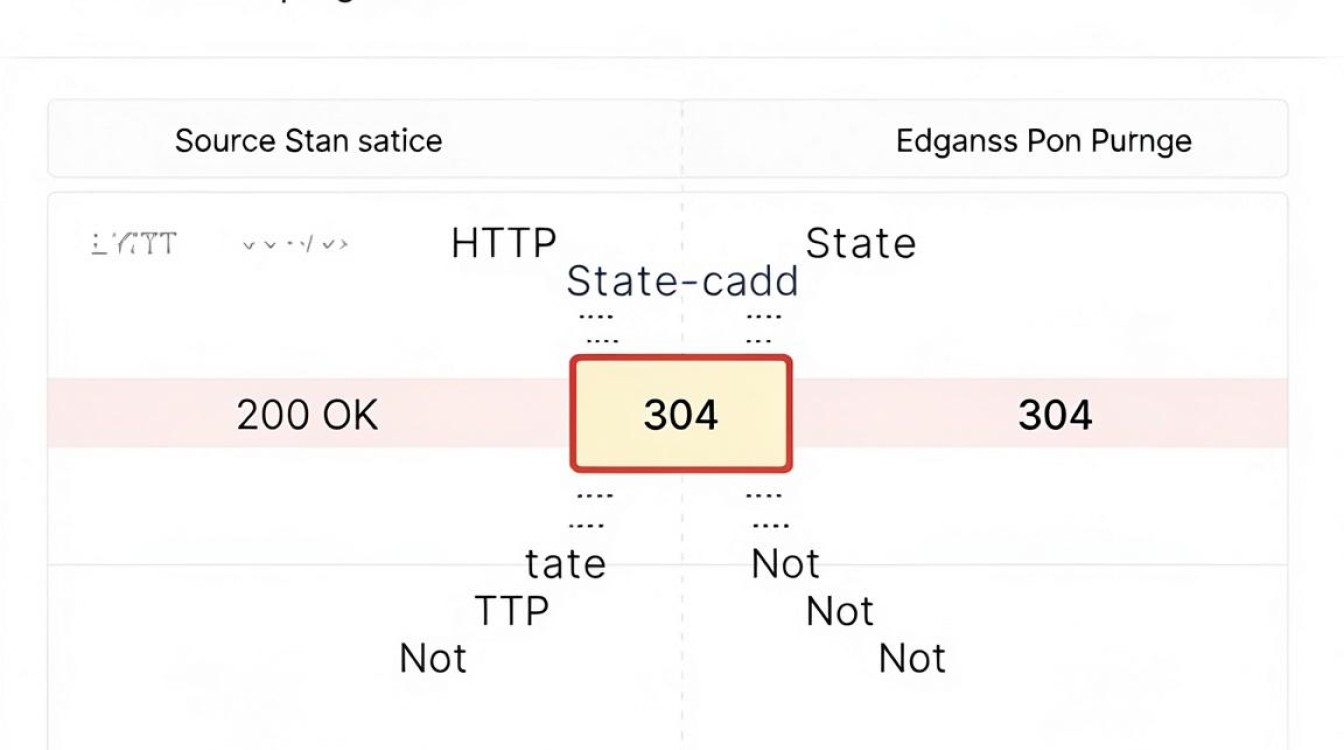Select the 200 OK cell
Viewport: 1344px width, 750px height.
tap(307, 414)
